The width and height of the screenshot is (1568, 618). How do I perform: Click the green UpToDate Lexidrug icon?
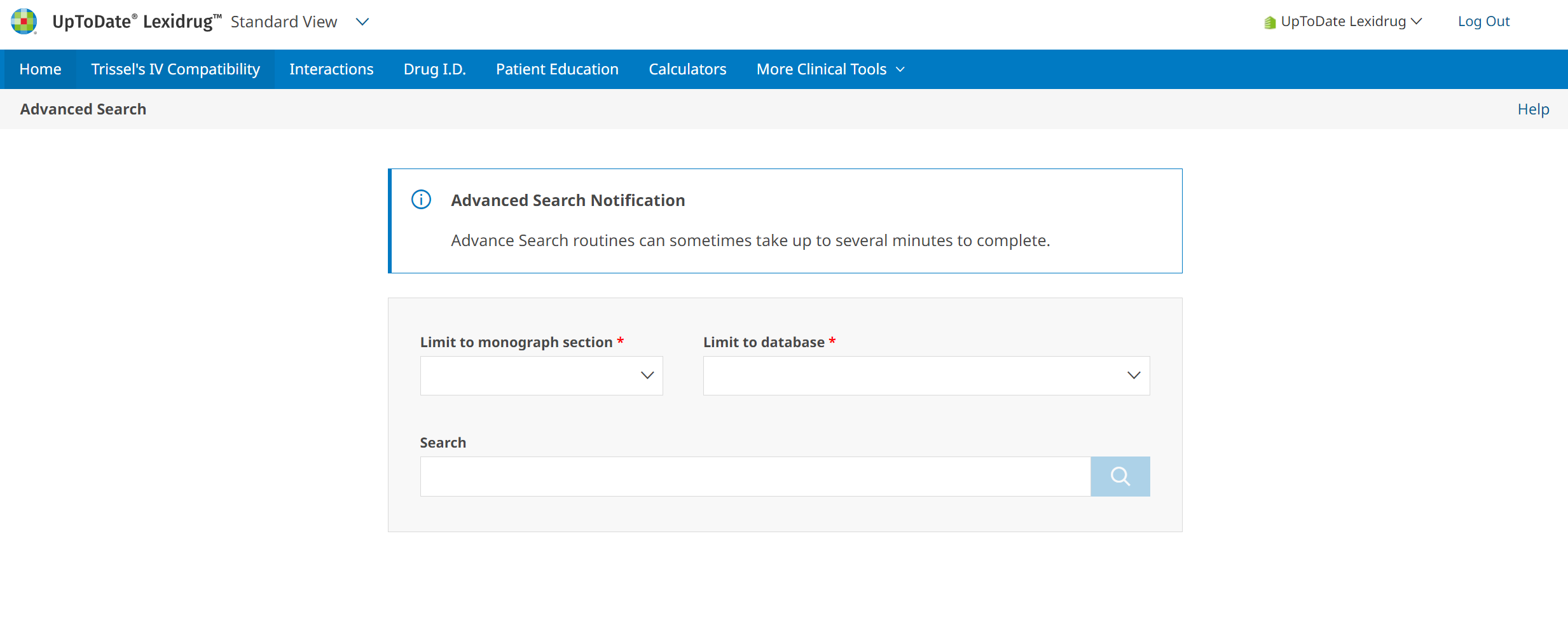1270,22
